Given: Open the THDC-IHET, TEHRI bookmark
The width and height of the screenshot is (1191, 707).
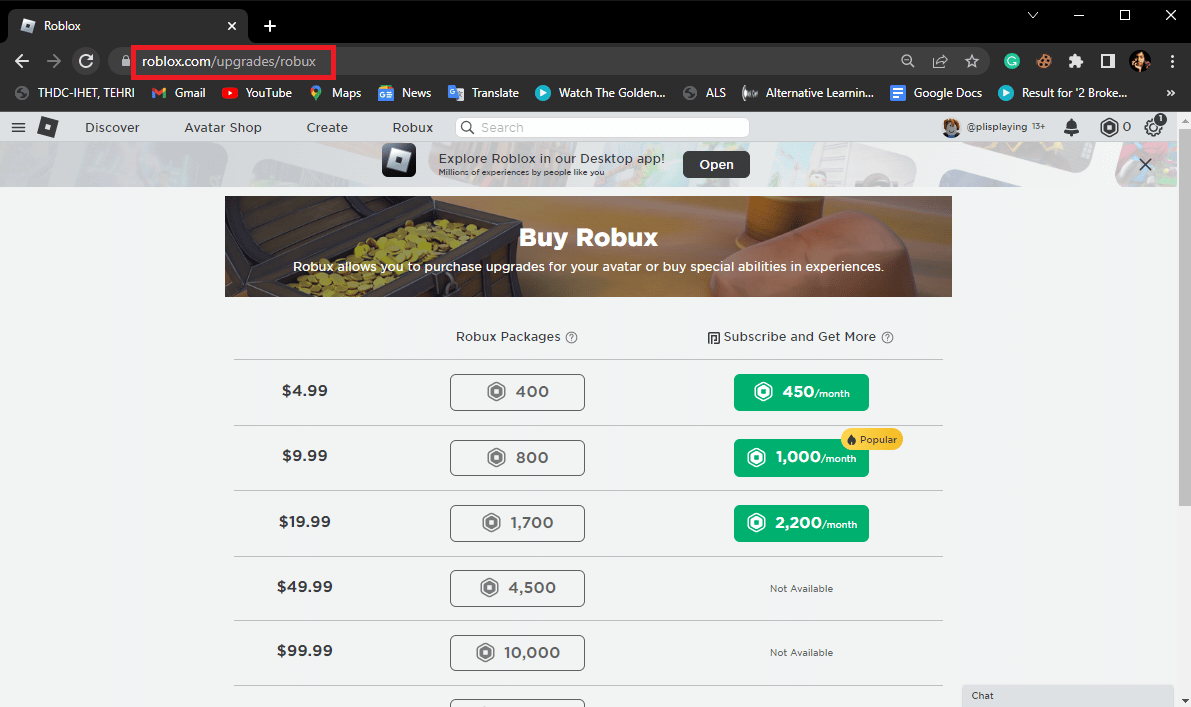Looking at the screenshot, I should tap(75, 93).
